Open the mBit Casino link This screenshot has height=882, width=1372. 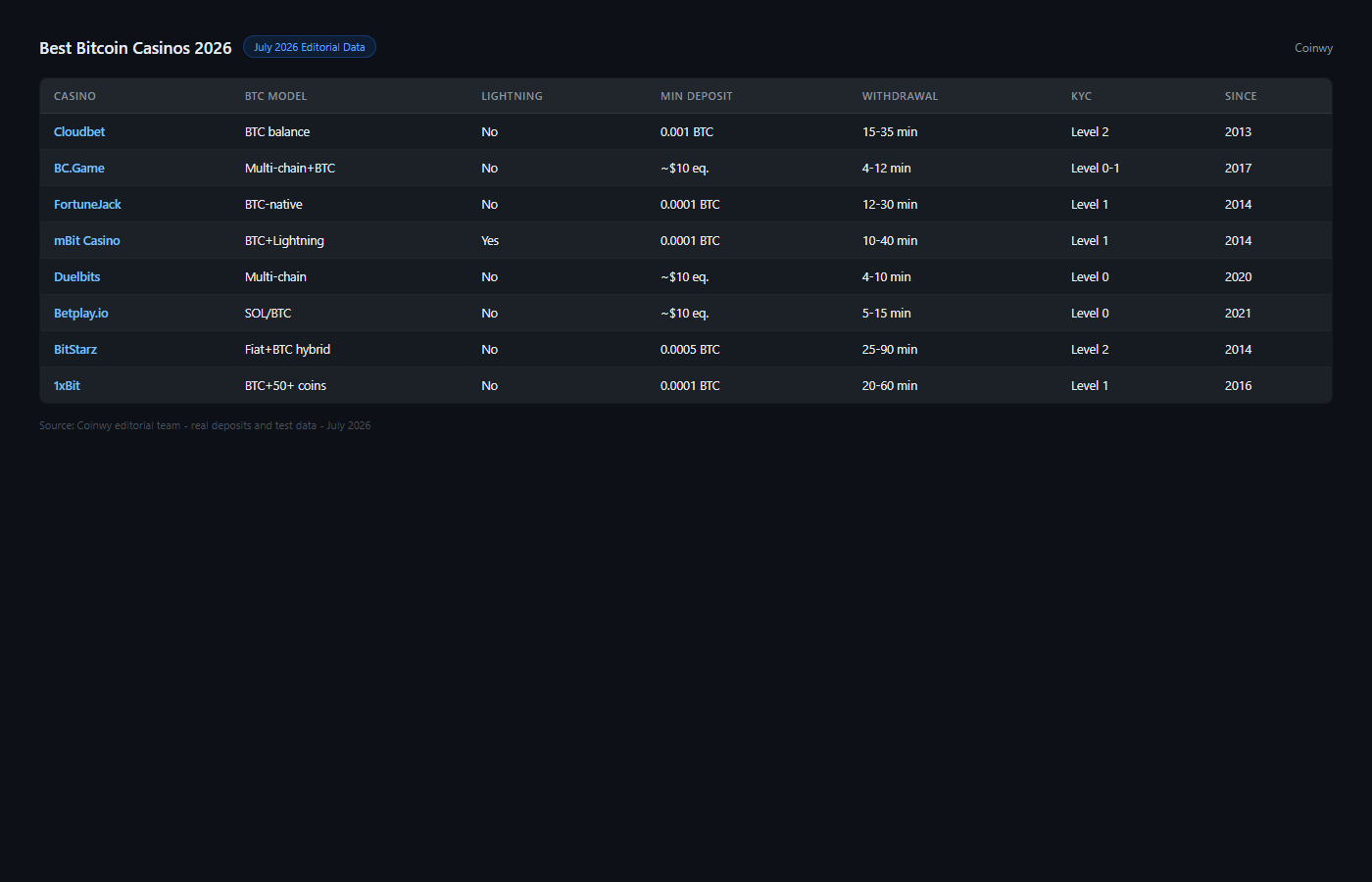pyautogui.click(x=87, y=240)
